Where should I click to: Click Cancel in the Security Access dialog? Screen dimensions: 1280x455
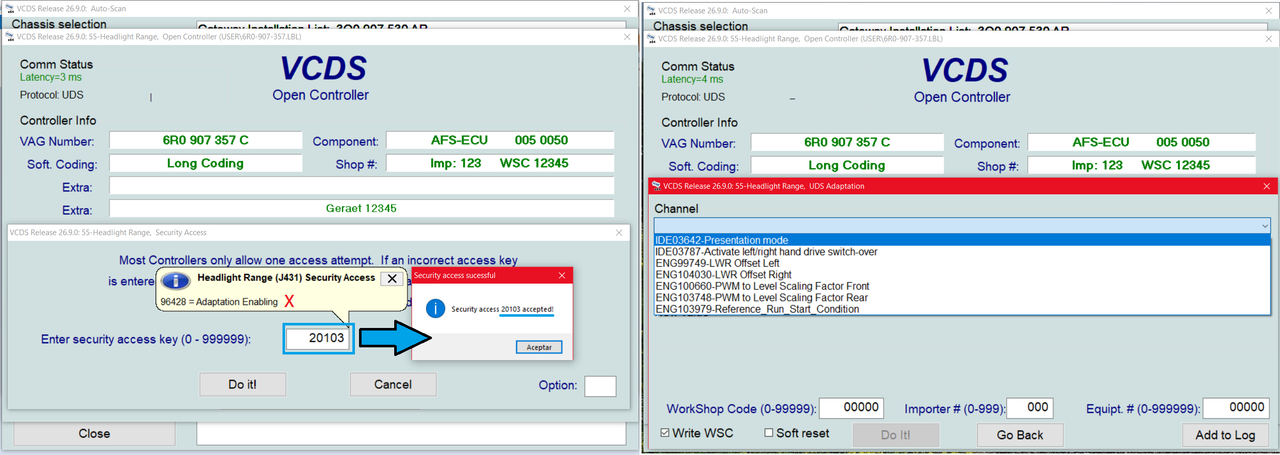393,384
